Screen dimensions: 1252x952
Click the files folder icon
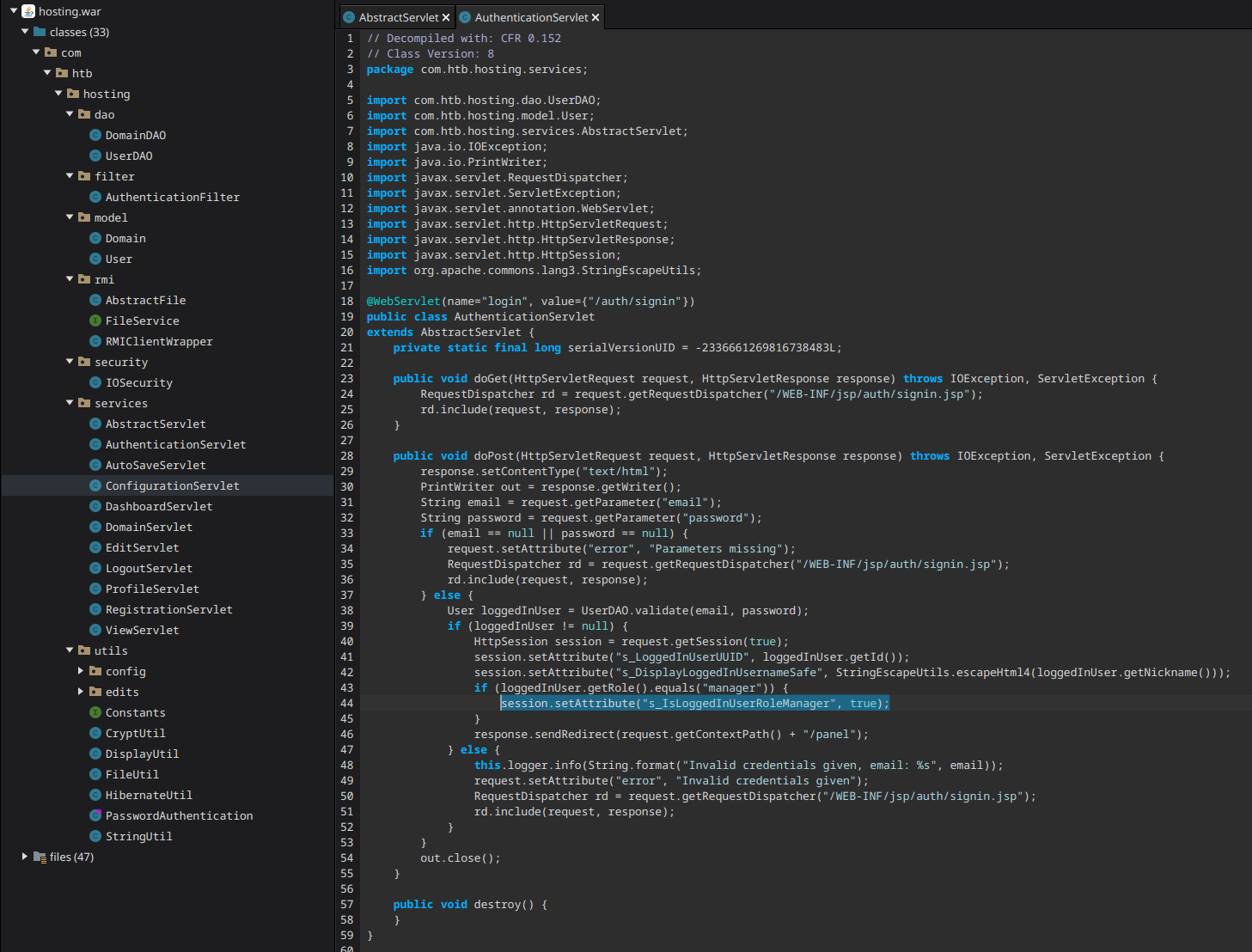pyautogui.click(x=40, y=857)
